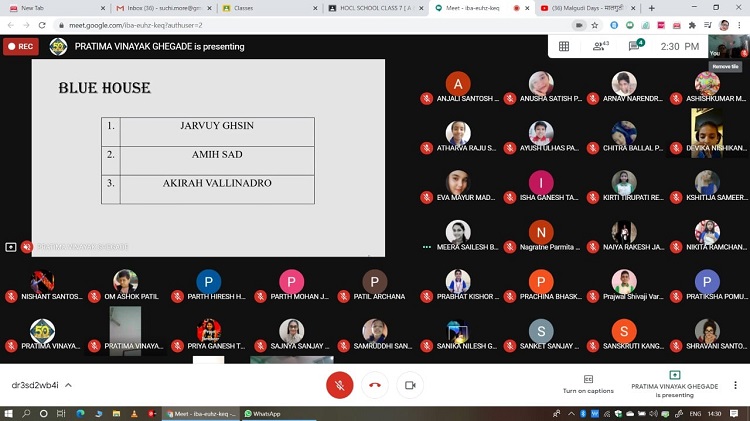Unmute the microphone in the call bar
The image size is (750, 421).
point(340,385)
